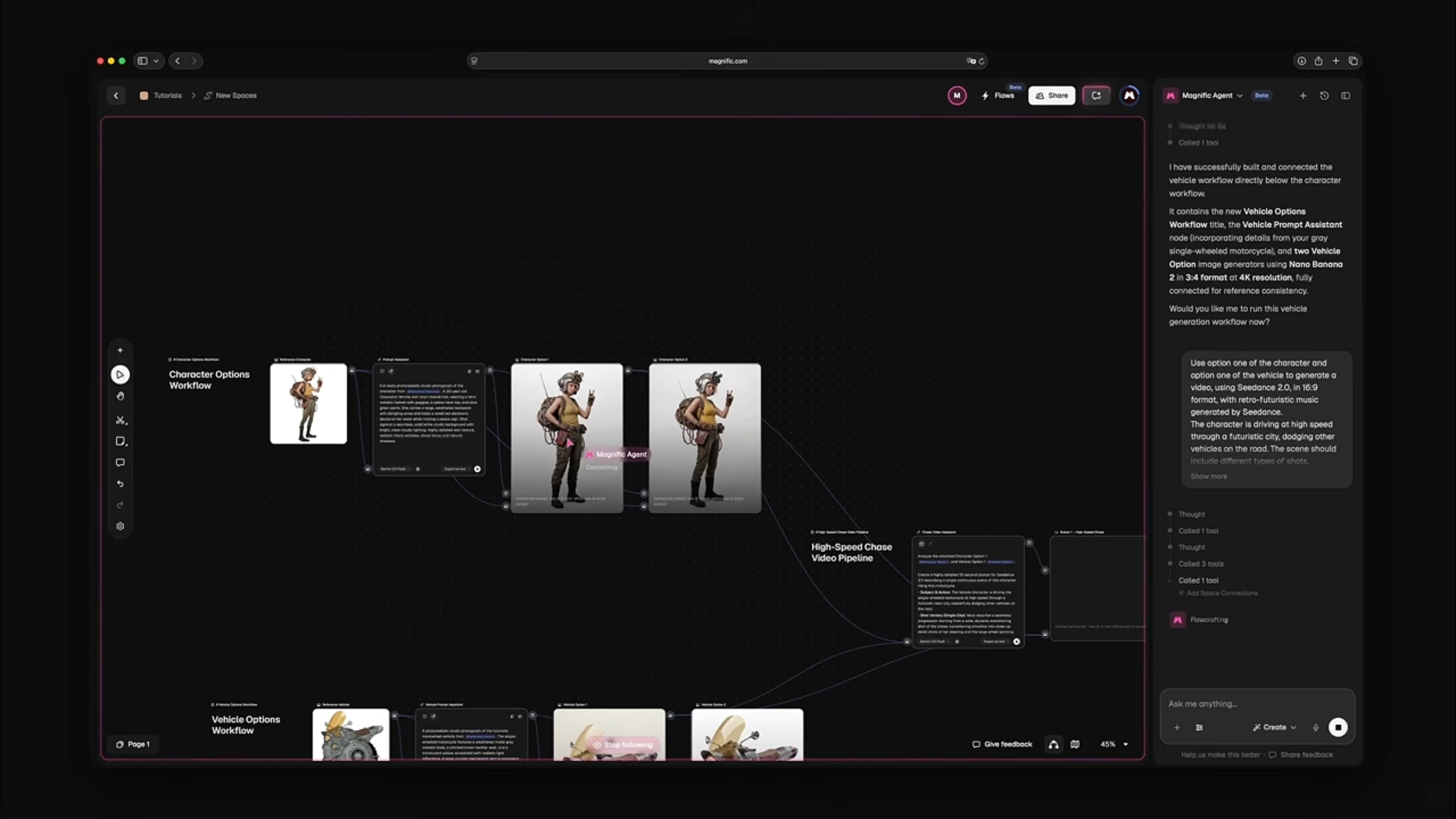Screen dimensions: 1456x819
Task: Click the prompt settings sliders icon
Action: point(1199,728)
